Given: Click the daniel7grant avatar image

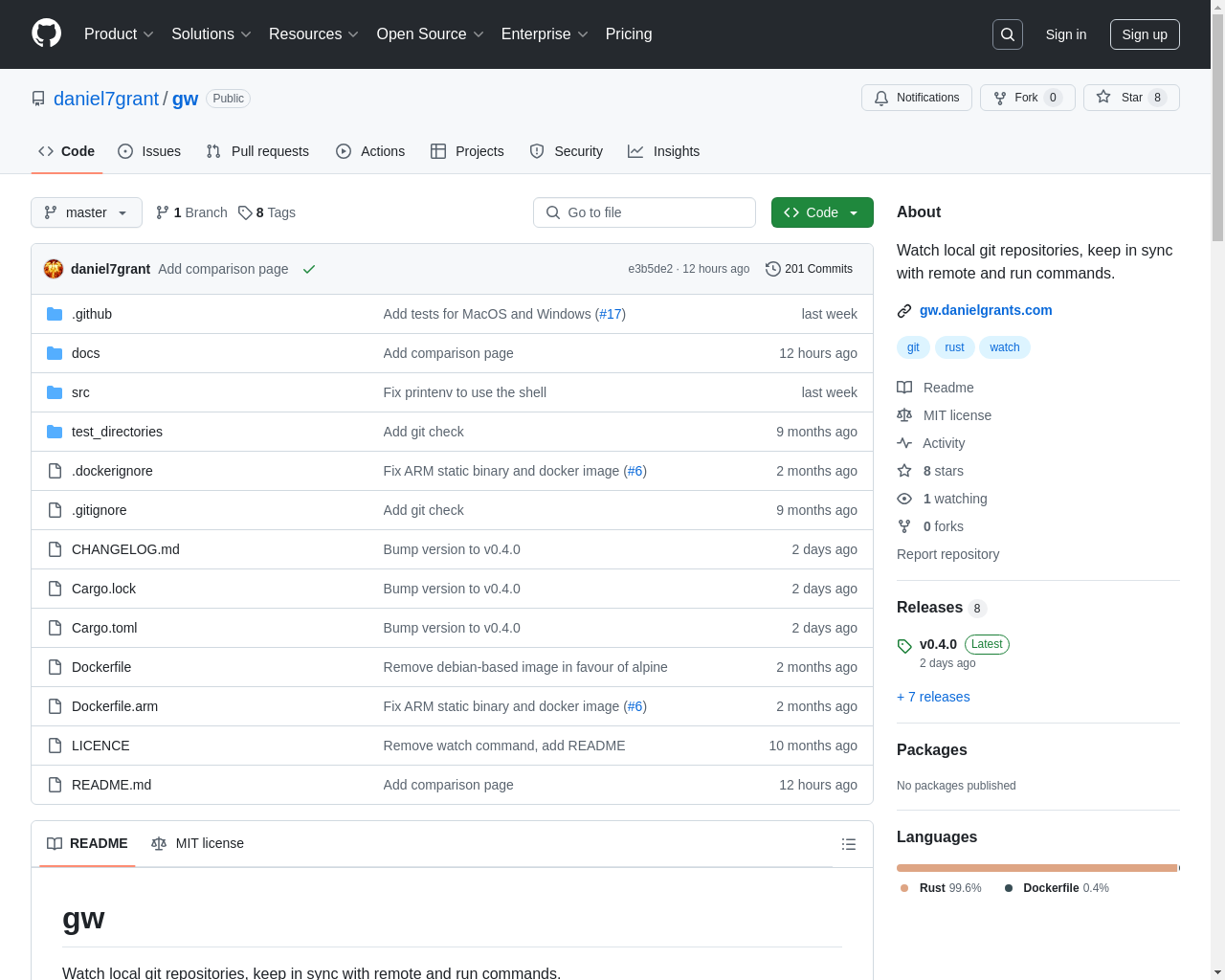Looking at the screenshot, I should [54, 269].
